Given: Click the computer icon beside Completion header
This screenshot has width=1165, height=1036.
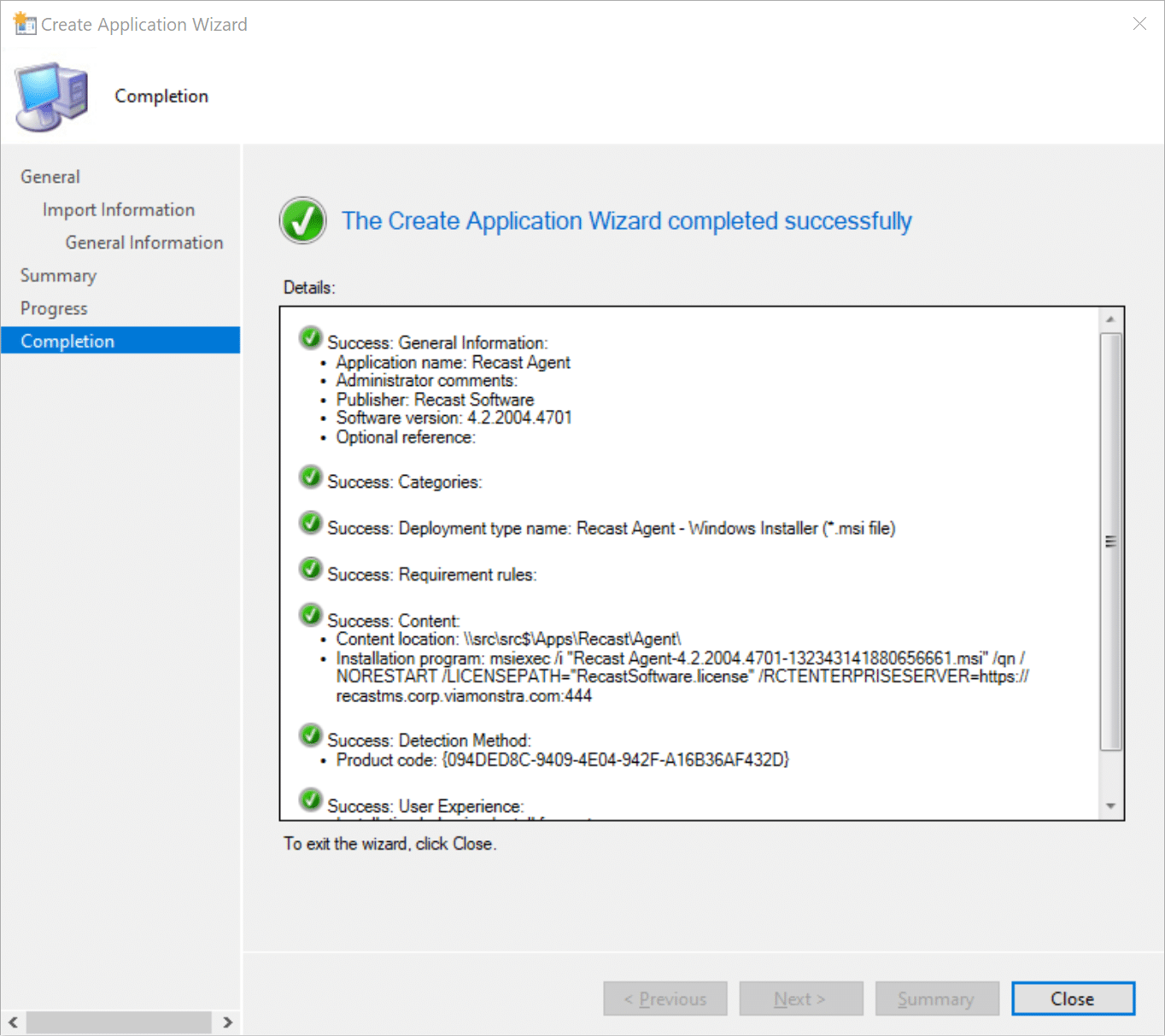Looking at the screenshot, I should pos(51,96).
